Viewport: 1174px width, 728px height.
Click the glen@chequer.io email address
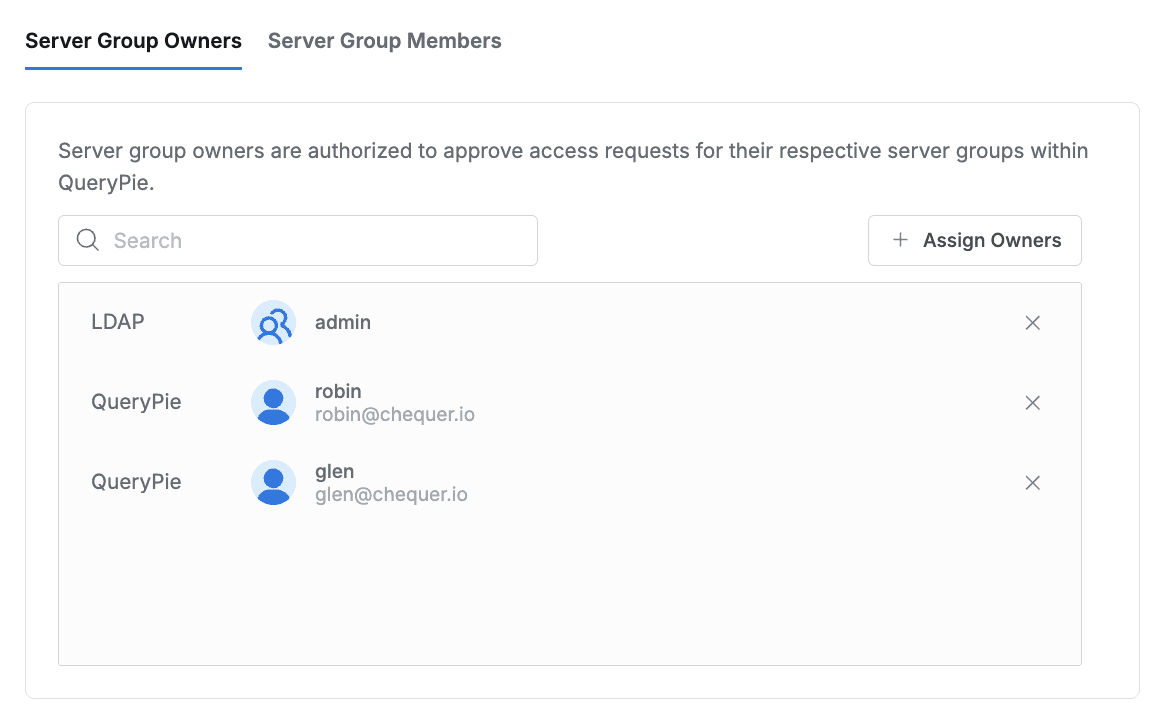[391, 494]
